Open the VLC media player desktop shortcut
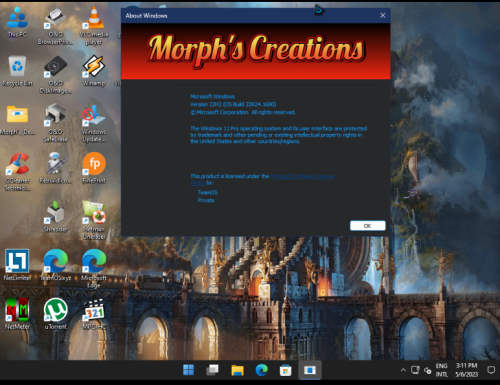The height and width of the screenshot is (385, 500). (94, 26)
